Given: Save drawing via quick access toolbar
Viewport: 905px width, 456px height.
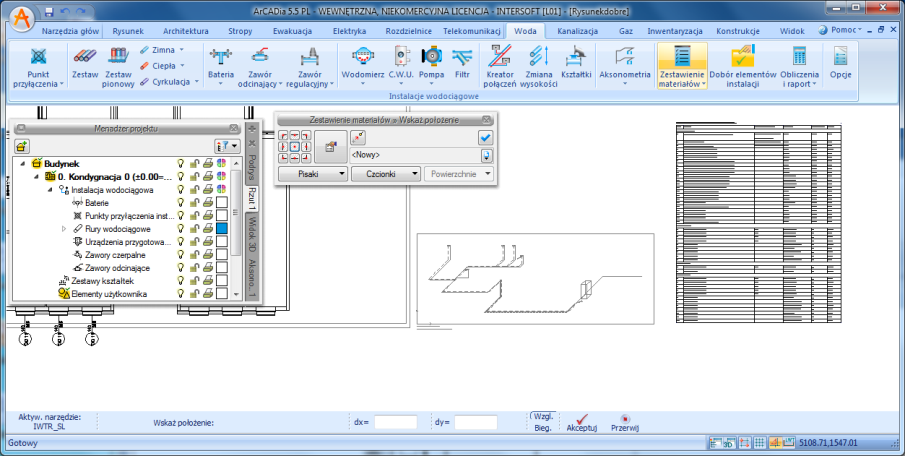Looking at the screenshot, I should point(49,12).
